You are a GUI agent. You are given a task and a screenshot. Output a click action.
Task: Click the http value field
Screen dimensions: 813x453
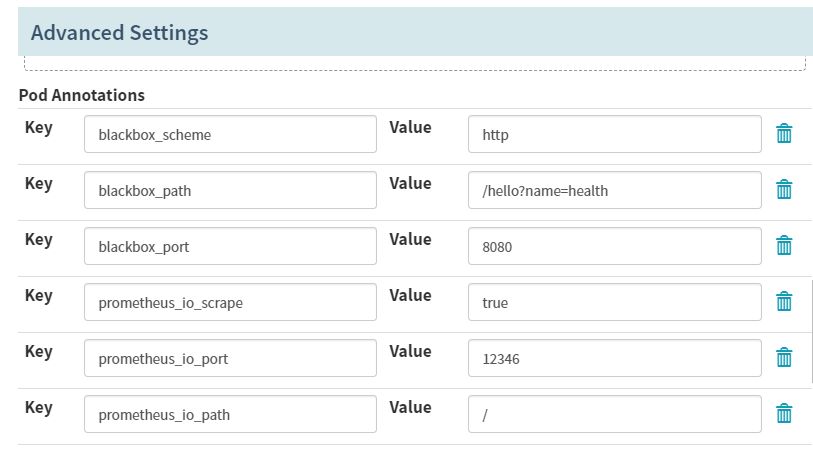(x=614, y=134)
